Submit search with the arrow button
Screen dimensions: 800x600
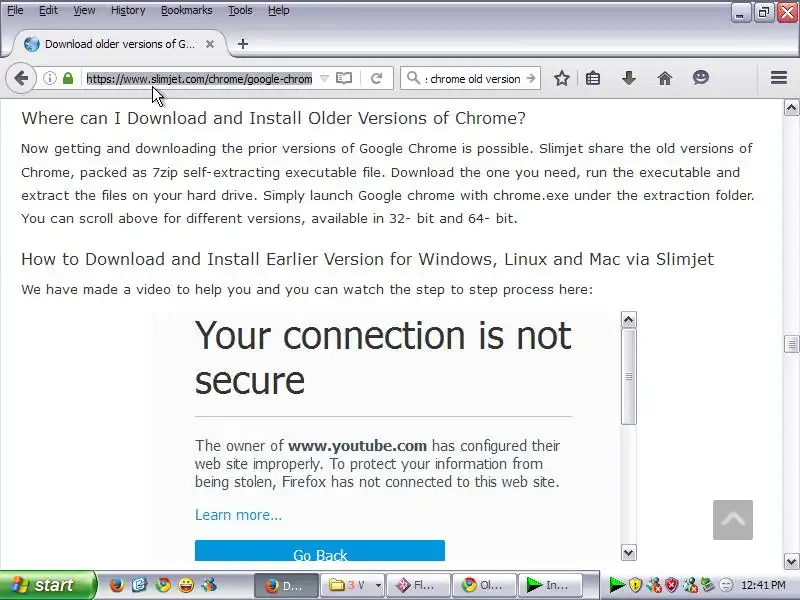(531, 79)
